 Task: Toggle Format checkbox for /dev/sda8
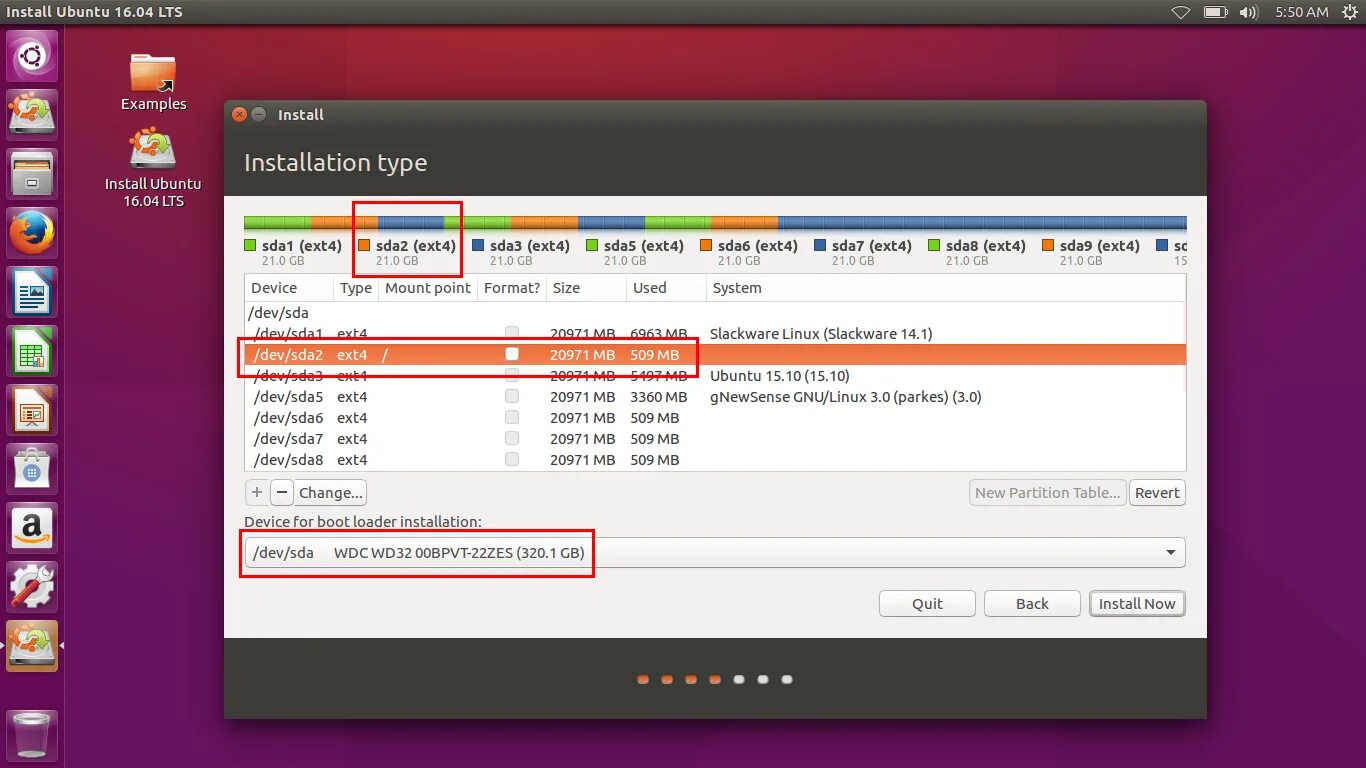(512, 459)
